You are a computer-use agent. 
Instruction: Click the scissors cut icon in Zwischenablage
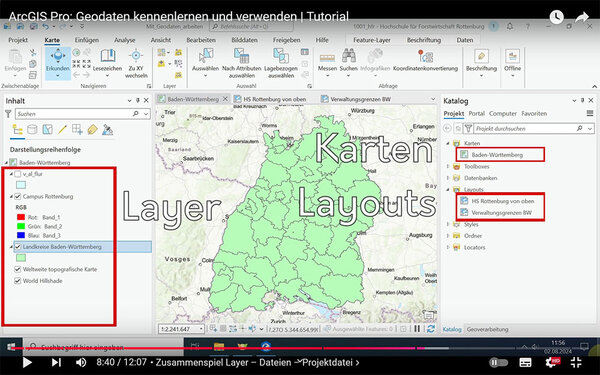click(x=33, y=53)
